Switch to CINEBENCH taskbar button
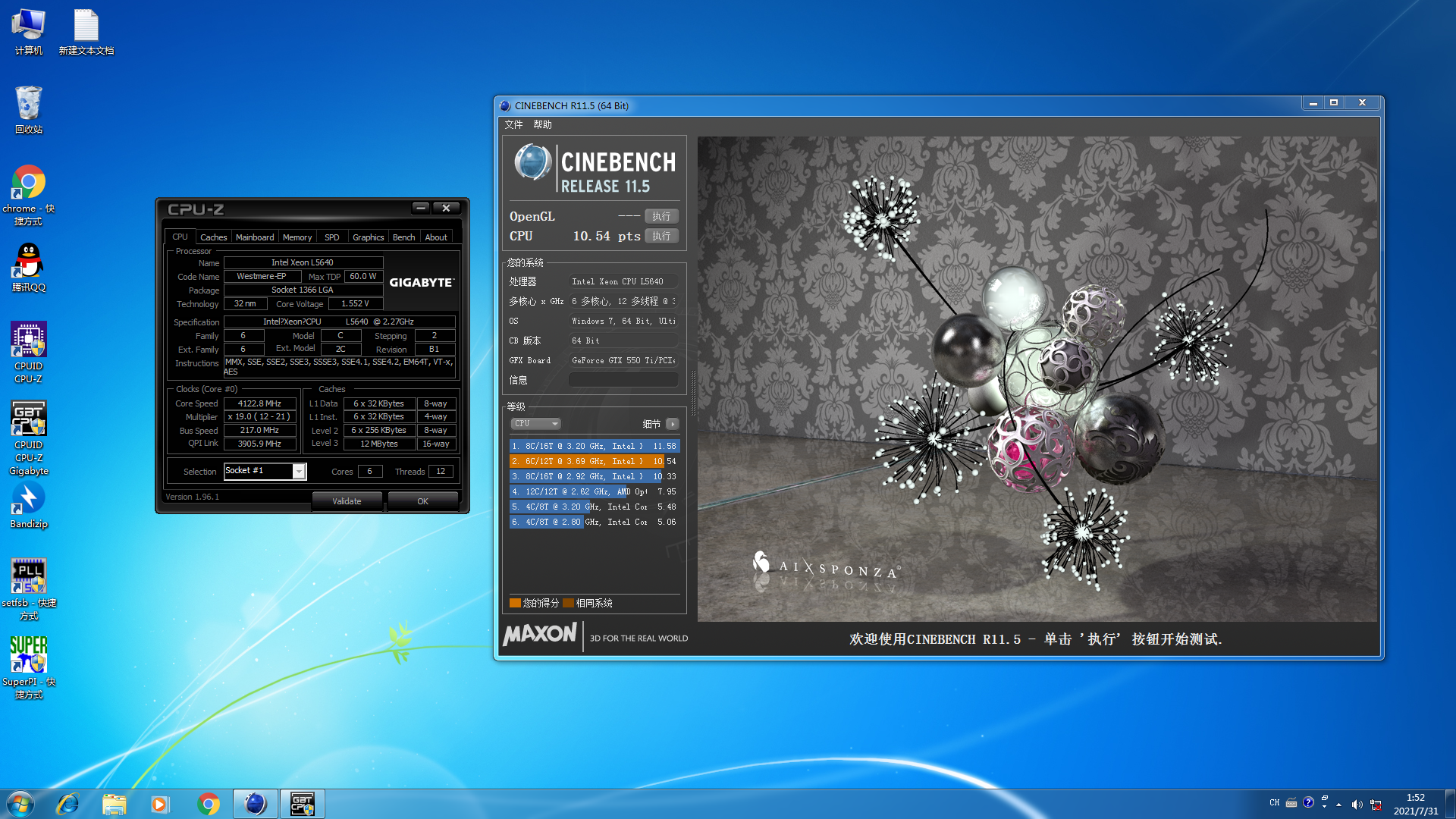 (x=256, y=804)
